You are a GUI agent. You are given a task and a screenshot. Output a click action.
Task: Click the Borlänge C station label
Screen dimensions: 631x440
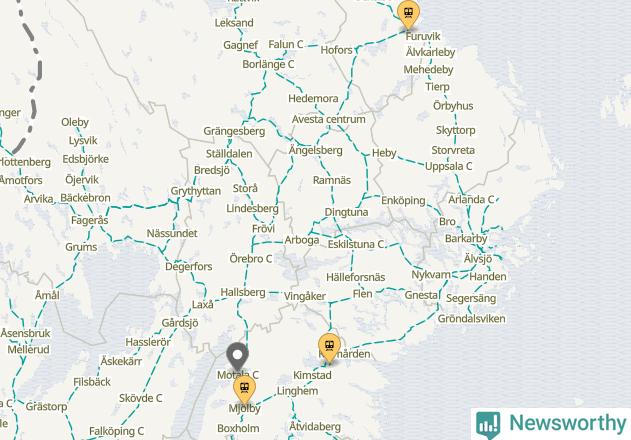click(268, 64)
